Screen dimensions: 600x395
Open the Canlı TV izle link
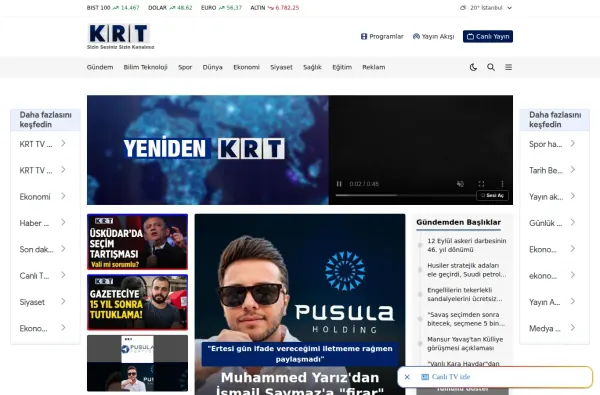coord(446,377)
